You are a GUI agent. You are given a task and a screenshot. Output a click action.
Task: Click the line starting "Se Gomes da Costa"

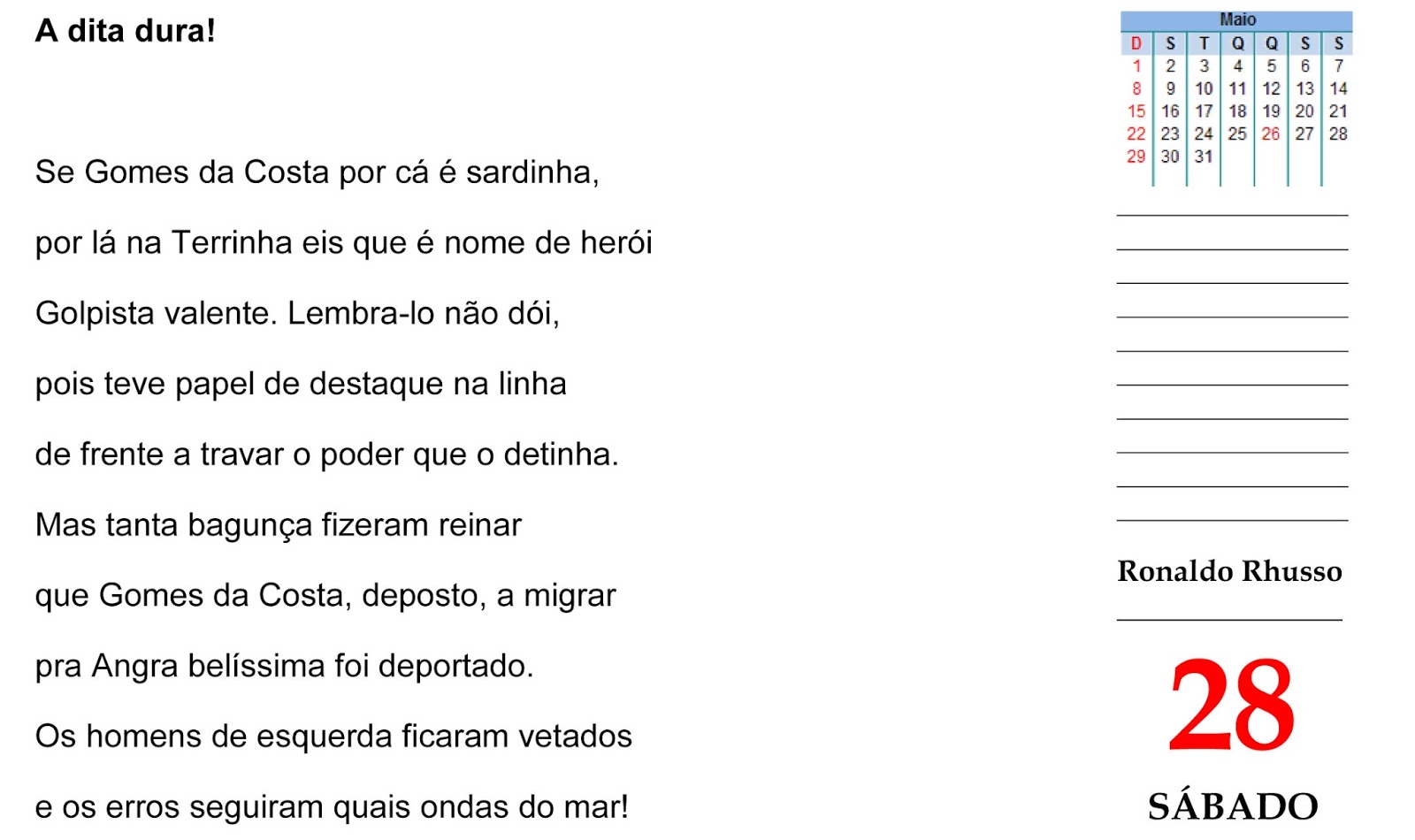tap(317, 172)
